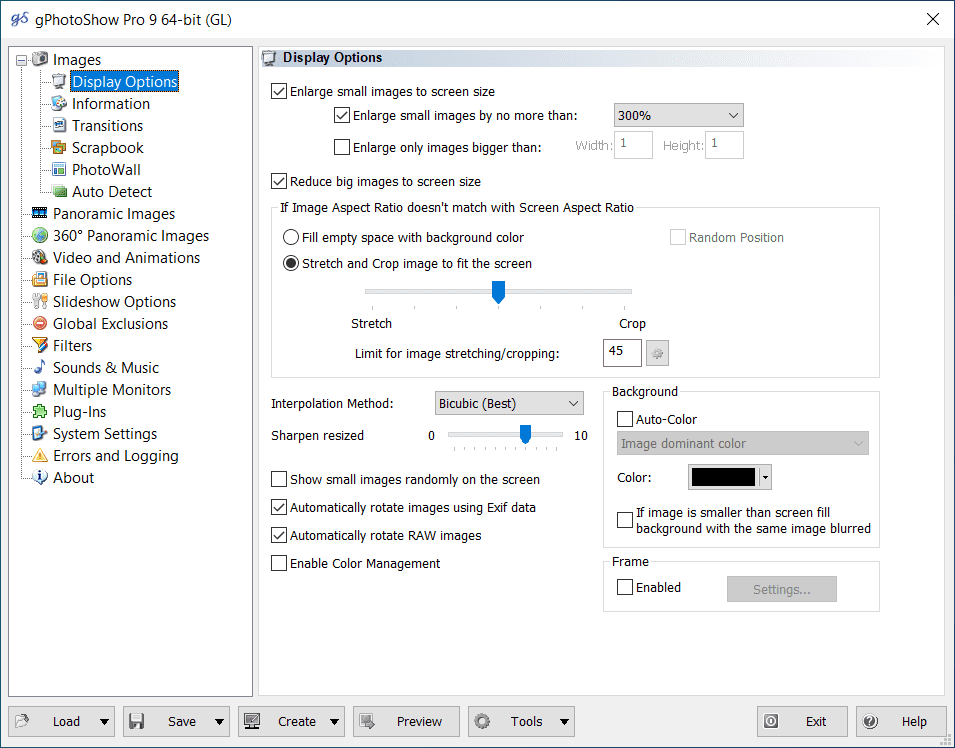Click the Panoramic Images filmstrip icon
Screen dimensions: 955x748
coord(40,213)
